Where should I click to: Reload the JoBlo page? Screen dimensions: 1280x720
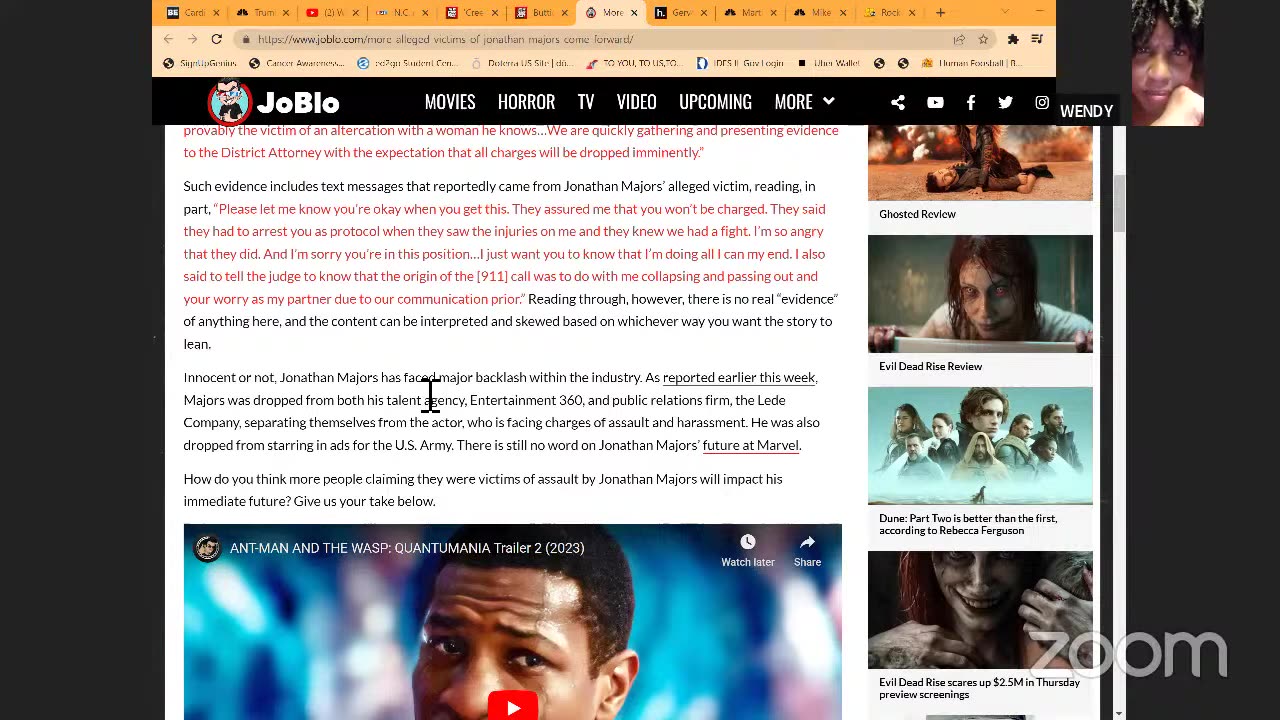[x=216, y=39]
